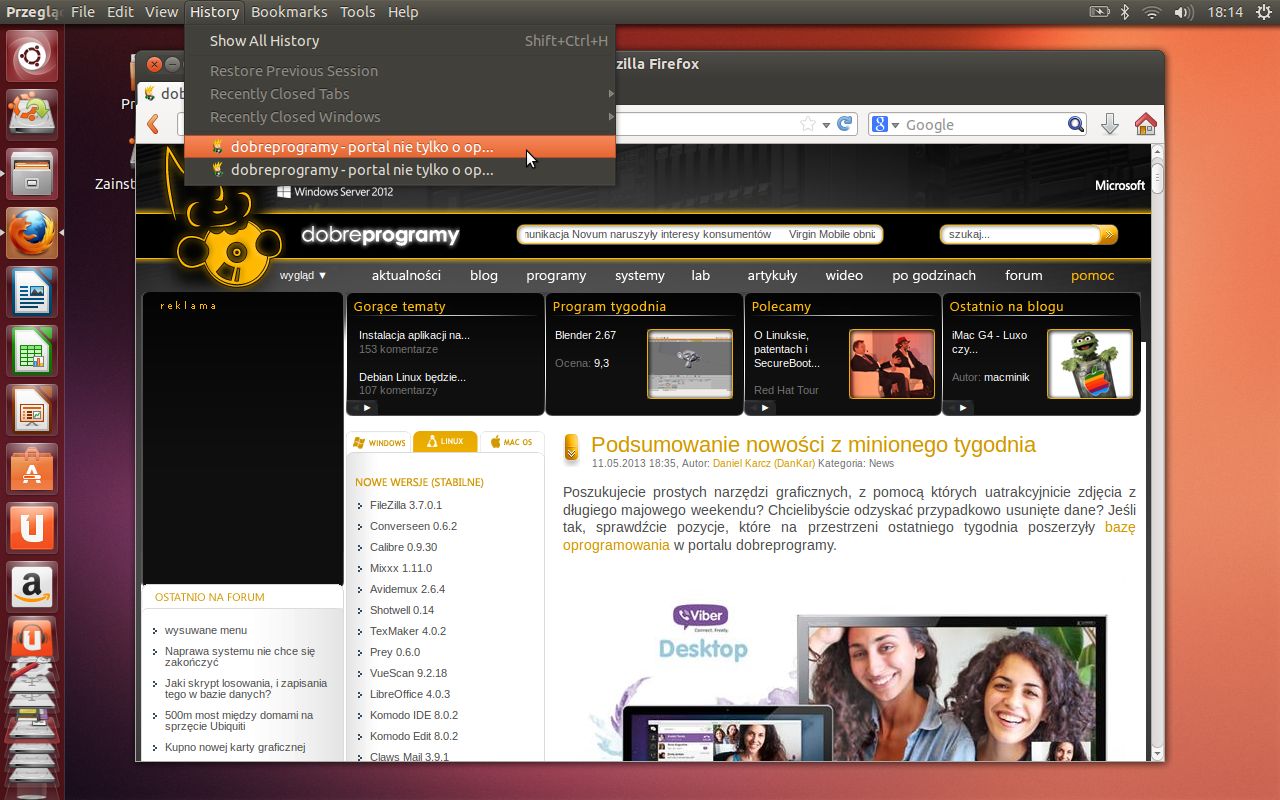Switch to the Mac OS software tab

pos(511,442)
